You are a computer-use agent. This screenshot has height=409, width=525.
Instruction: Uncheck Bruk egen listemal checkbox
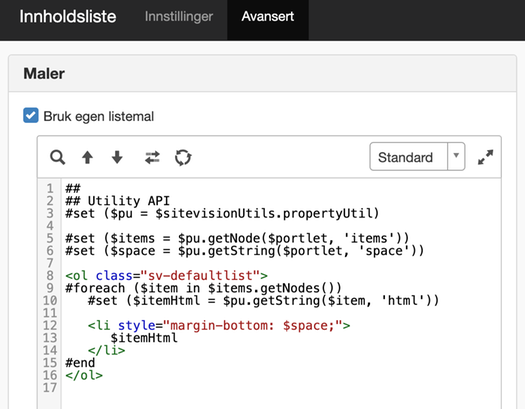click(x=31, y=115)
